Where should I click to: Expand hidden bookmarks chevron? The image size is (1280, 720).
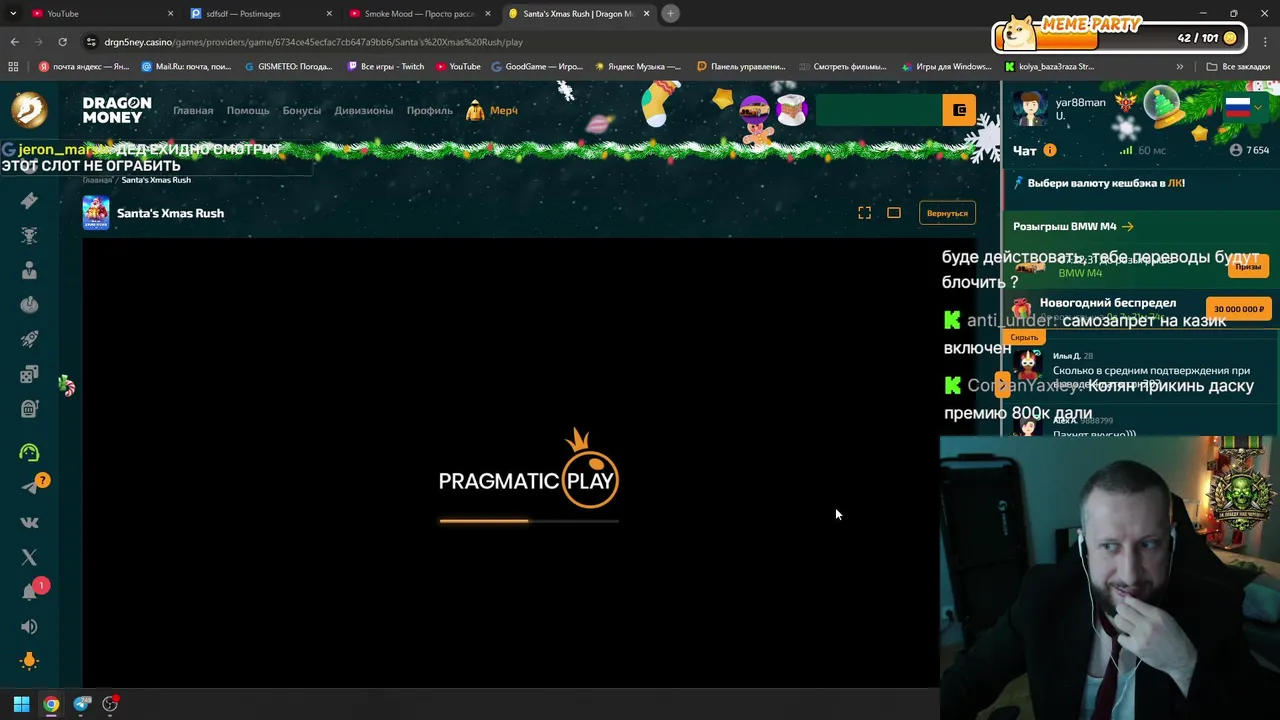pos(1179,67)
